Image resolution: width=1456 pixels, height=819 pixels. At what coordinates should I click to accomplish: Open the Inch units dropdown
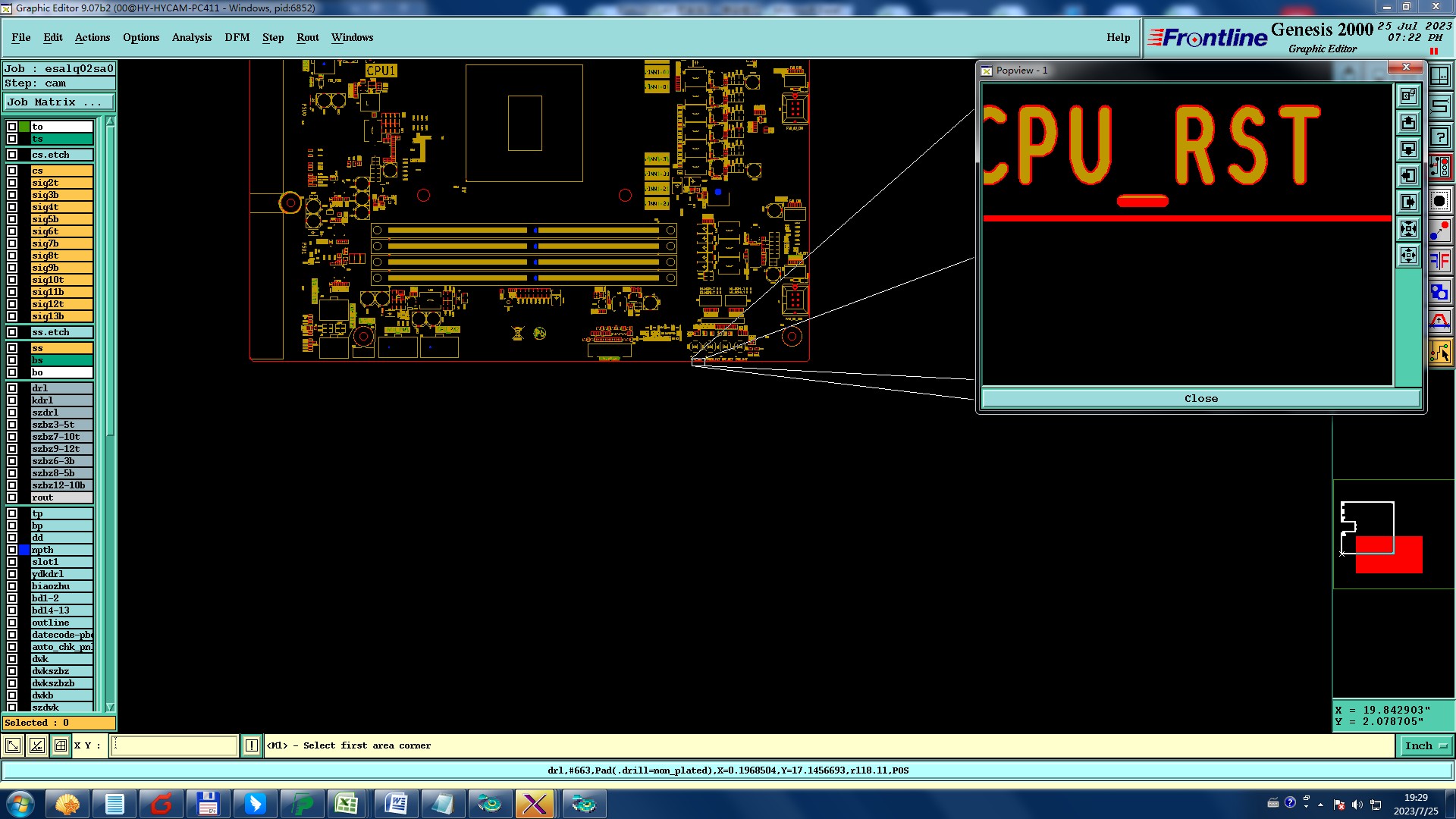point(1425,746)
